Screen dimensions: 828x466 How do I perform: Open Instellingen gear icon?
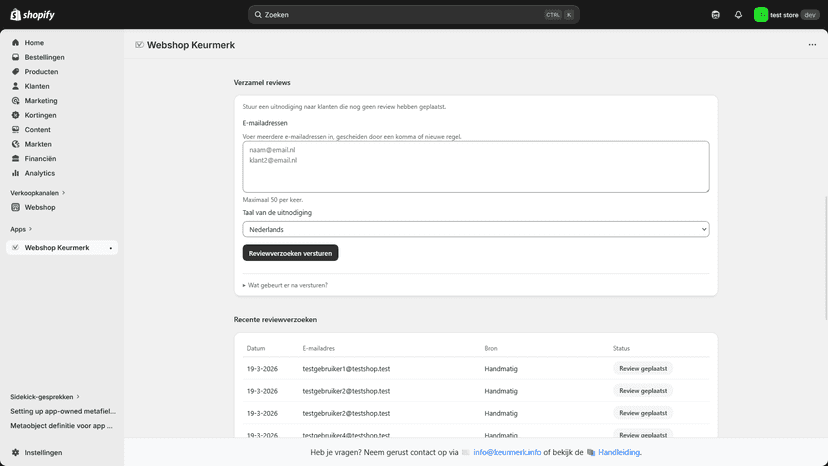coord(15,452)
